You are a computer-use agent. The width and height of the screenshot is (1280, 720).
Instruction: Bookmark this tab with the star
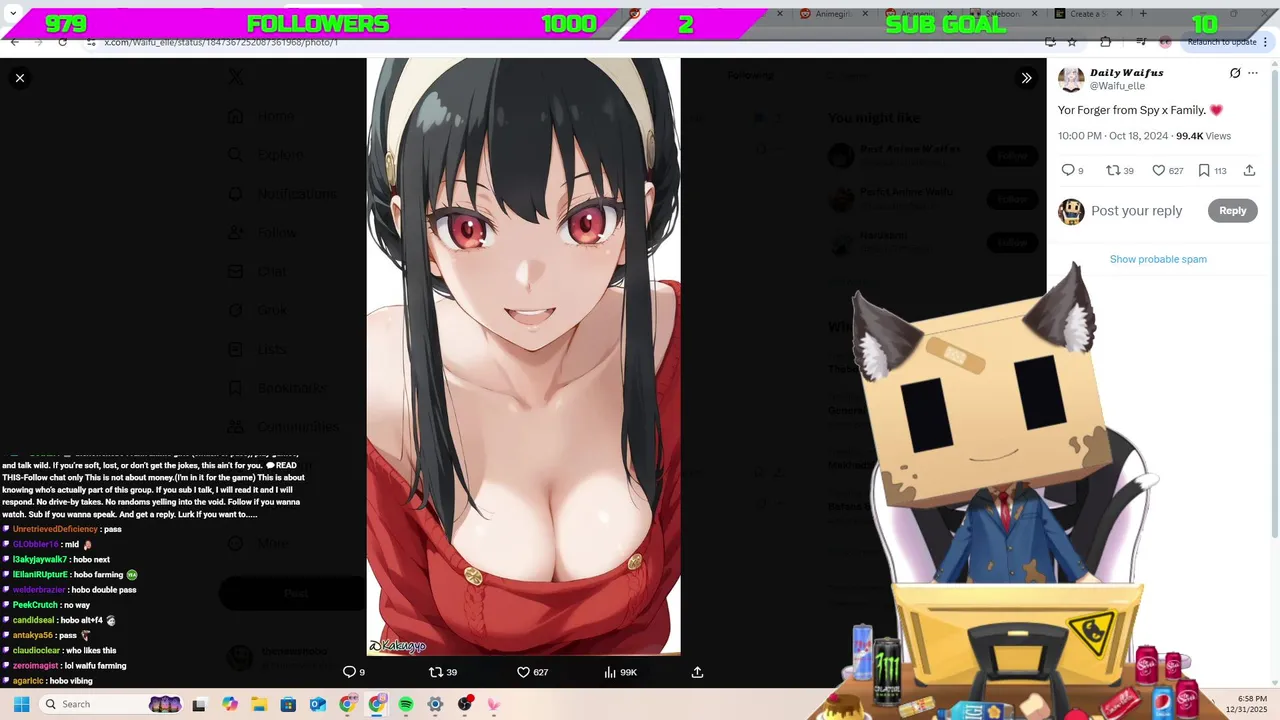click(1072, 42)
